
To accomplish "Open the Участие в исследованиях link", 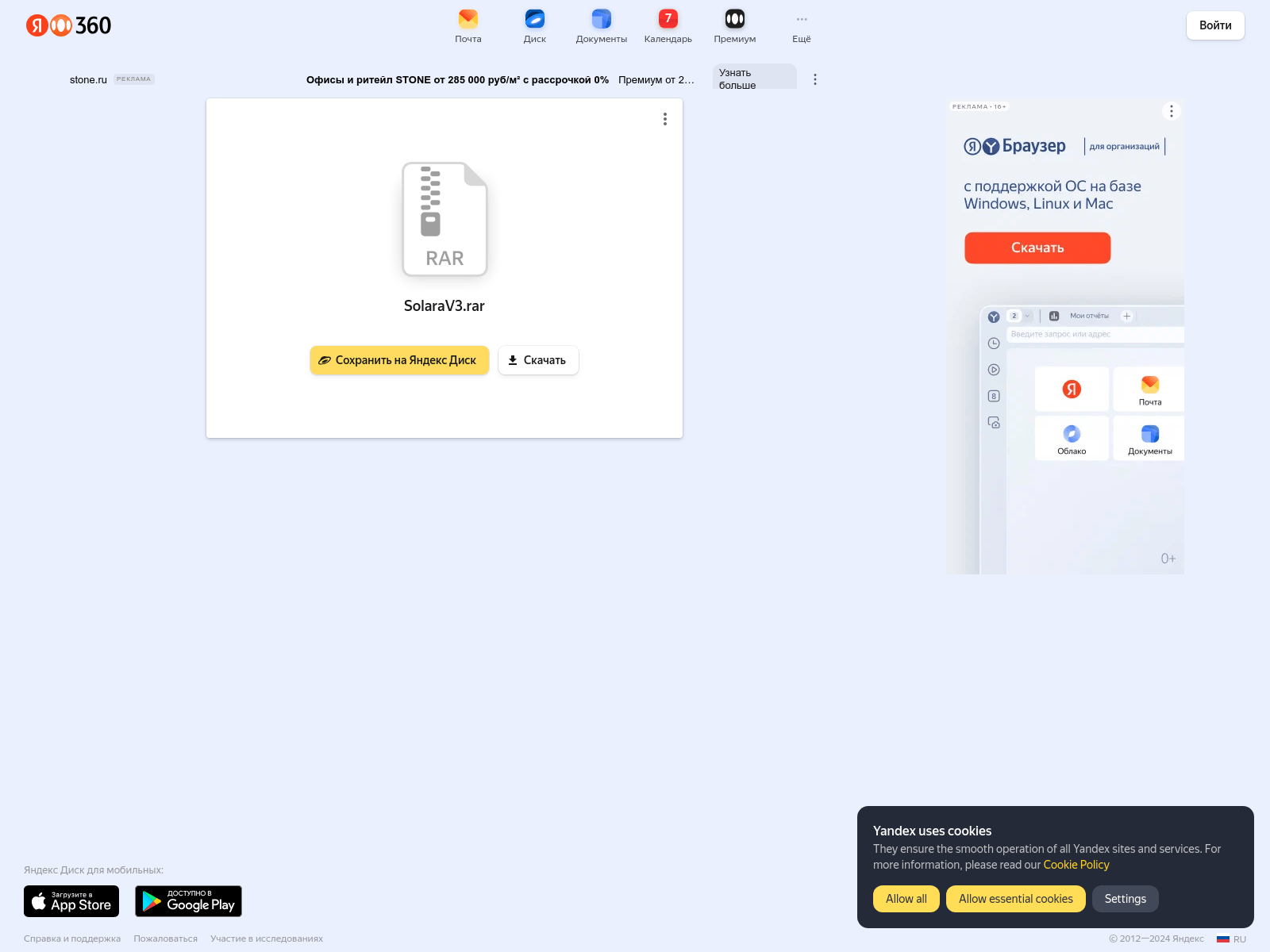I will pyautogui.click(x=267, y=939).
